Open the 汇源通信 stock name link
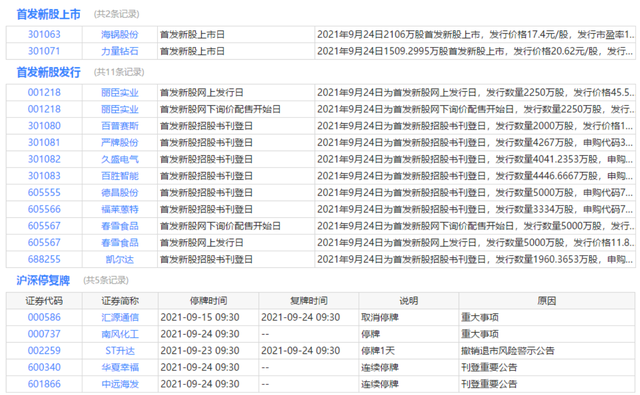This screenshot has height=395, width=640. tap(120, 317)
